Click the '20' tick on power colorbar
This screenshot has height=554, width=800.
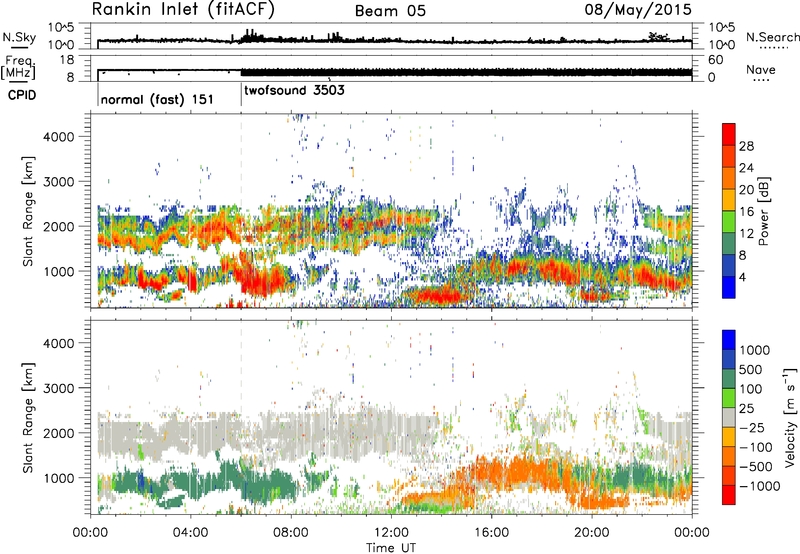[x=746, y=190]
